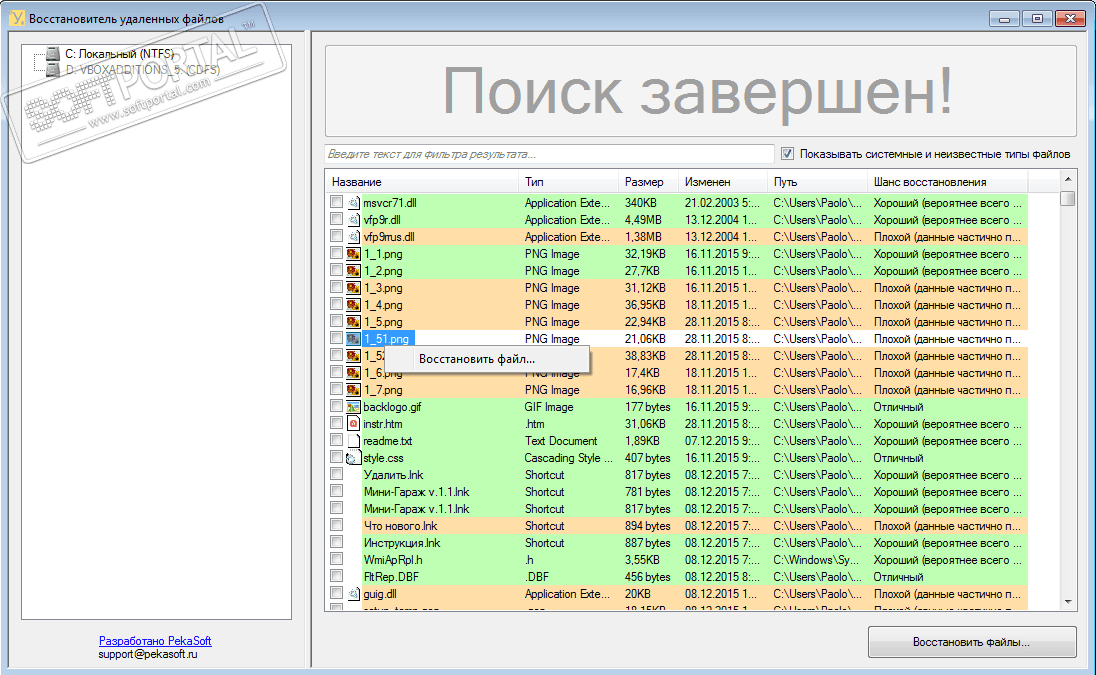1096x675 pixels.
Task: Click the Cascading Style type cell
Action: coord(568,458)
